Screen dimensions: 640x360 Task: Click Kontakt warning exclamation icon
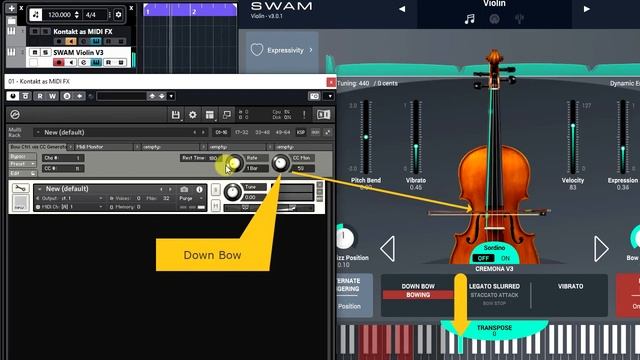point(304,115)
